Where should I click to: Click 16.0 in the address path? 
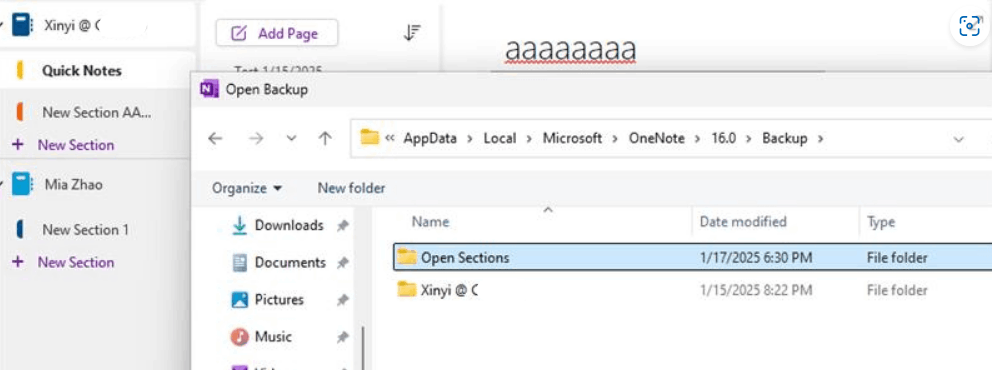[724, 139]
